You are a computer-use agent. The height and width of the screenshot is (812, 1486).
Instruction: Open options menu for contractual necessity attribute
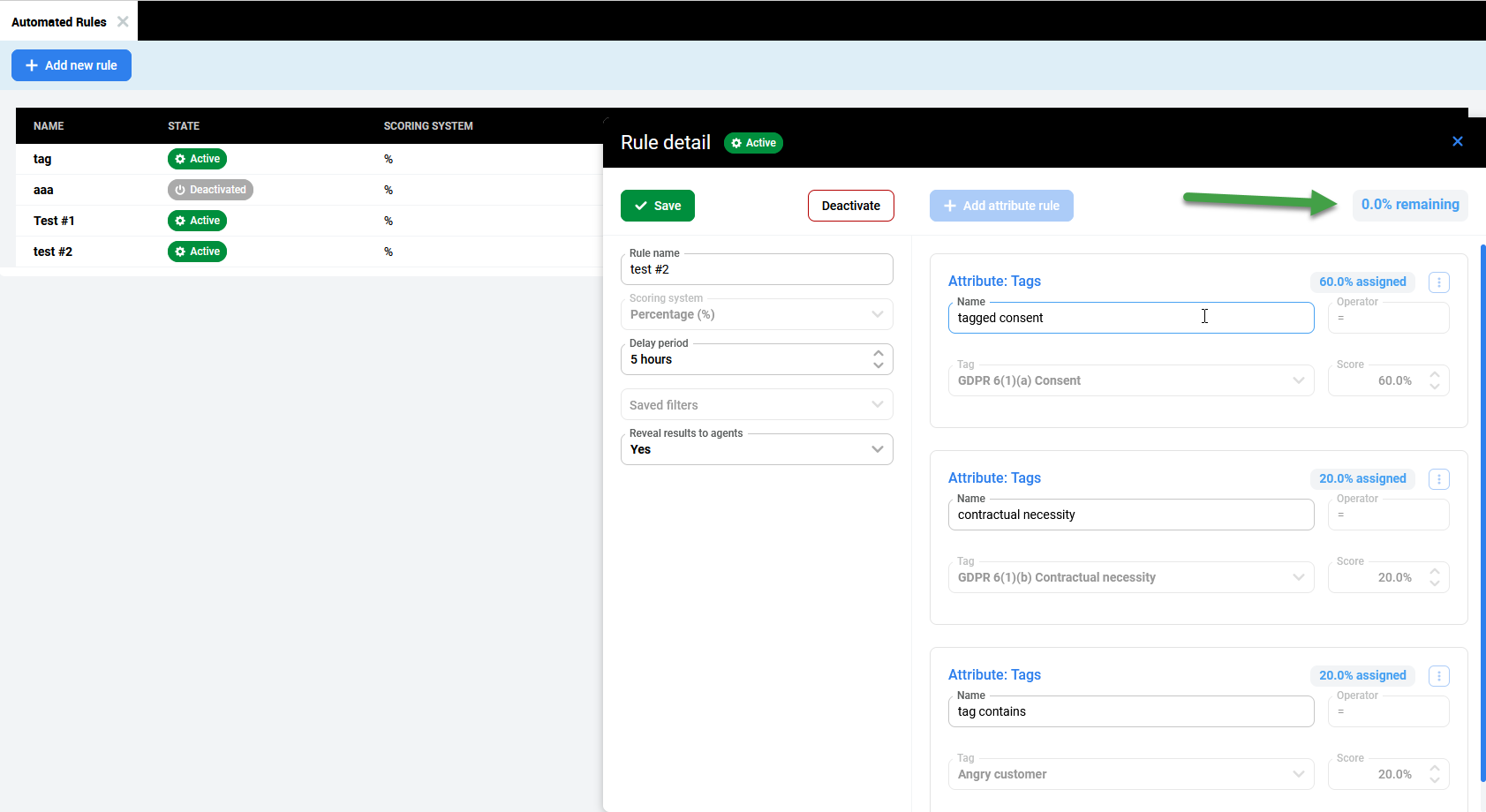1438,479
